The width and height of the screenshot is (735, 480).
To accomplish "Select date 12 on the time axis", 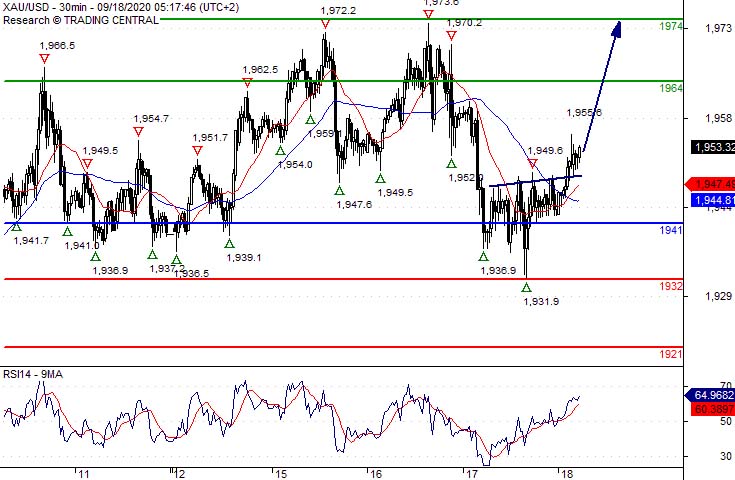I will pyautogui.click(x=179, y=474).
